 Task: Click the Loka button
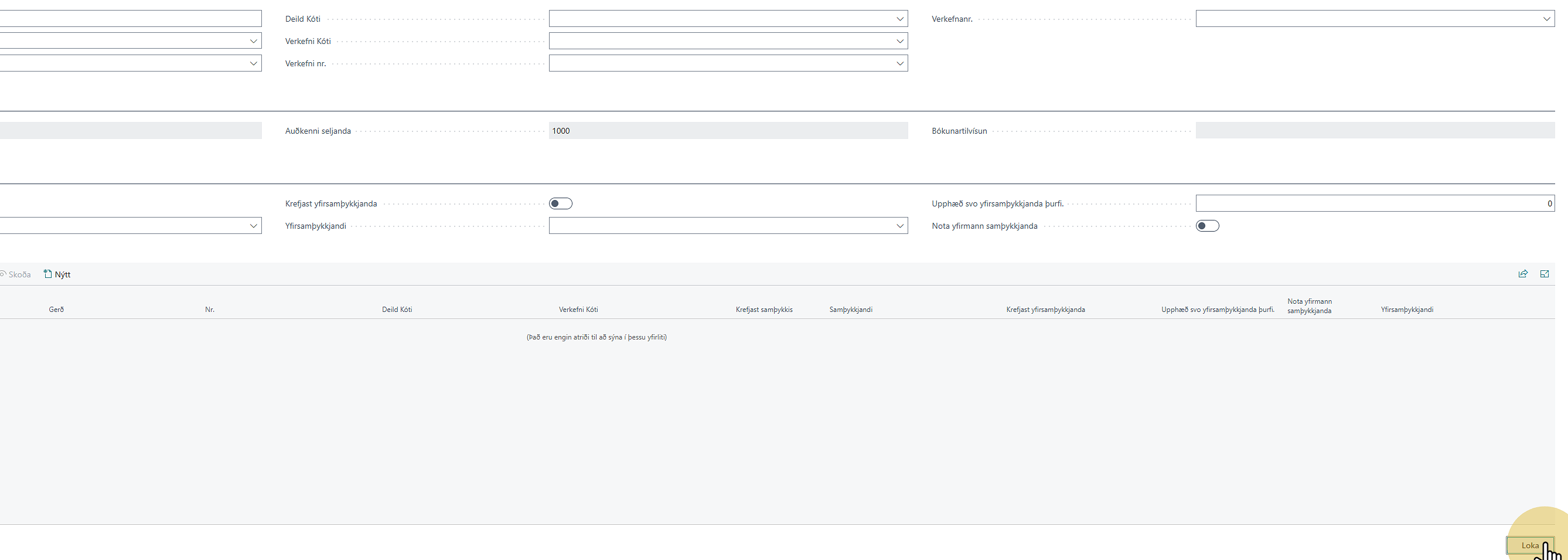(x=1530, y=545)
